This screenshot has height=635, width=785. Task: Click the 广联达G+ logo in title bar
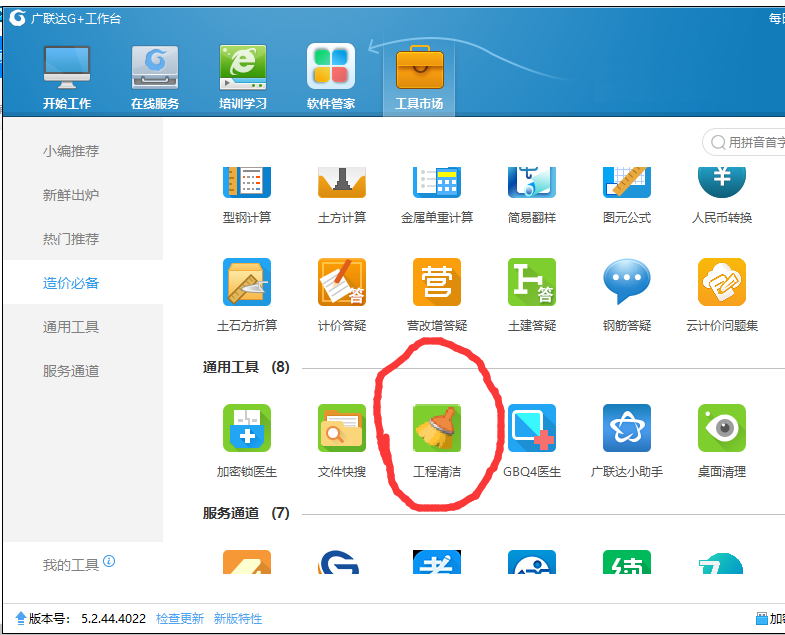18,19
